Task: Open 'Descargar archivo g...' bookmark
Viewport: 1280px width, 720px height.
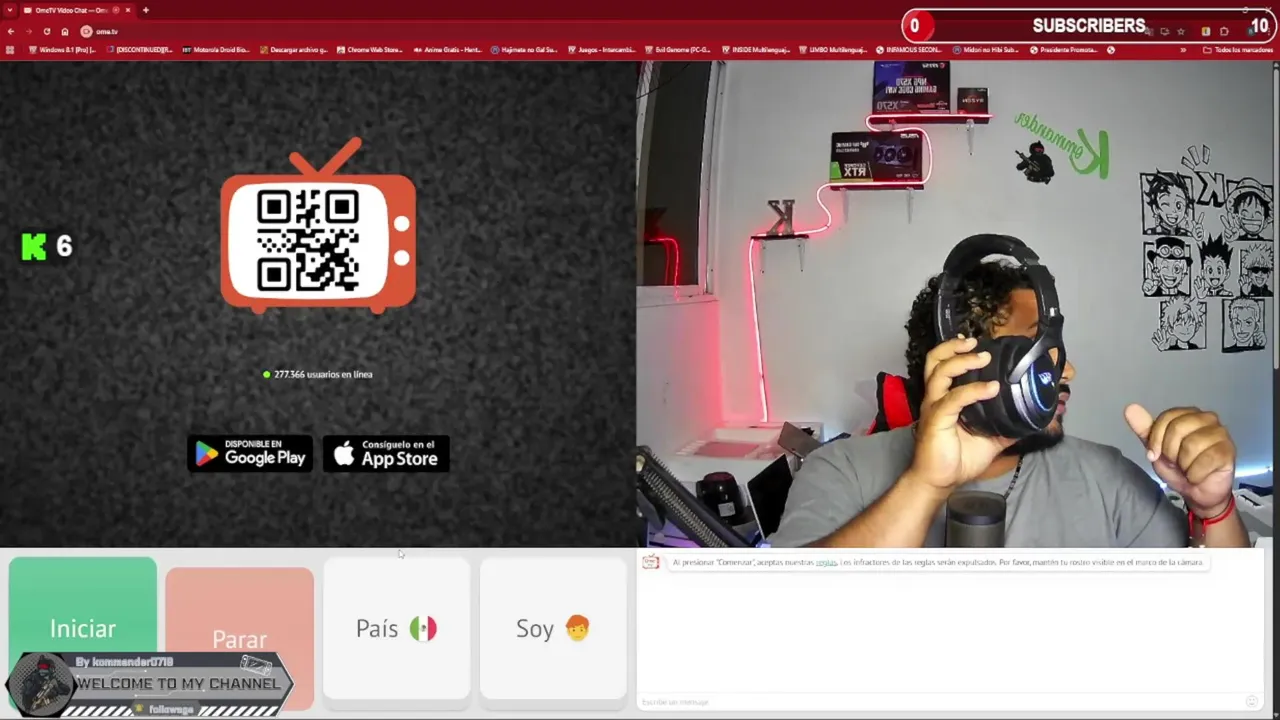Action: 292,50
